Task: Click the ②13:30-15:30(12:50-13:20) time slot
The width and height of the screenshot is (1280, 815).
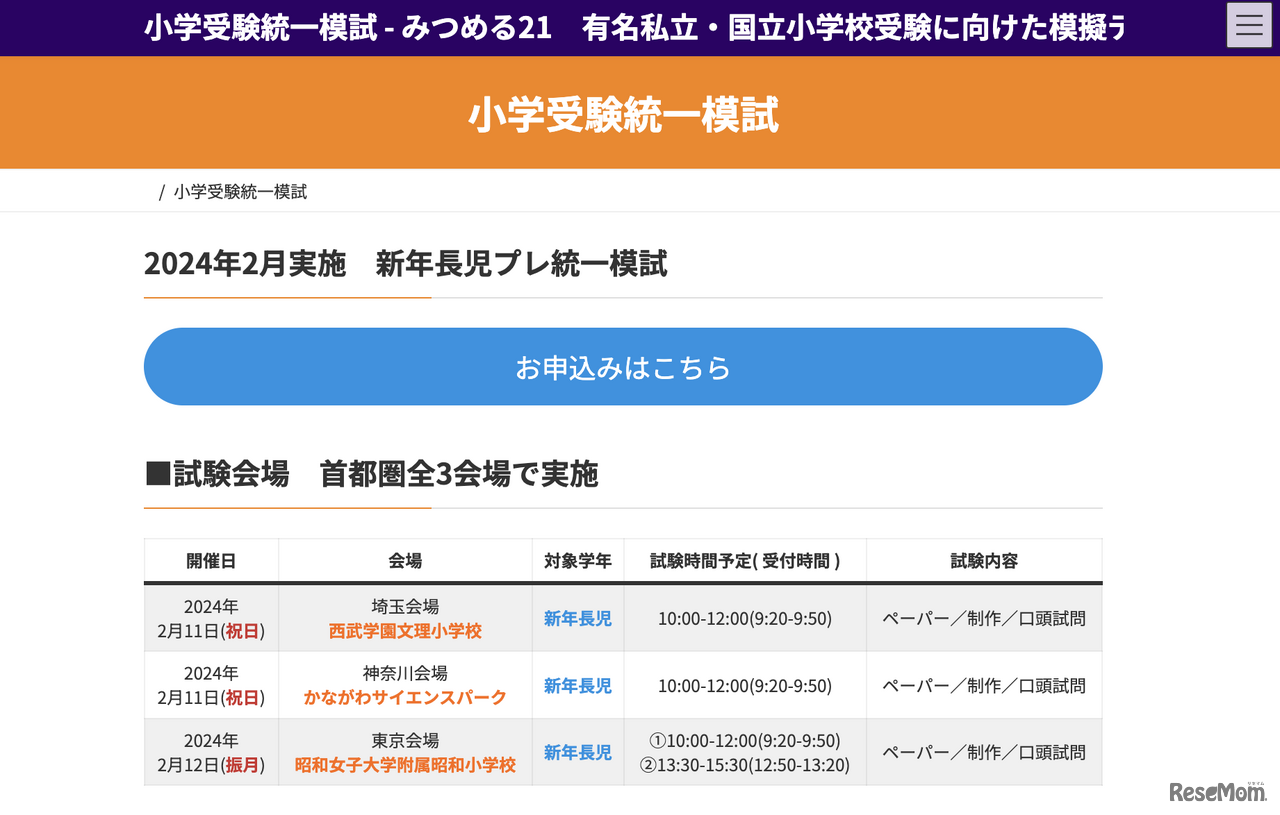Action: point(745,766)
